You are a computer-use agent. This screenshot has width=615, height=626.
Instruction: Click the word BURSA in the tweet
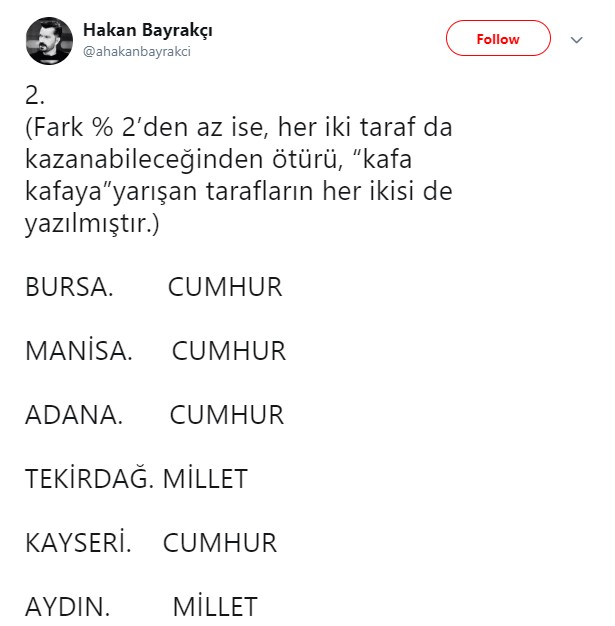pos(68,288)
